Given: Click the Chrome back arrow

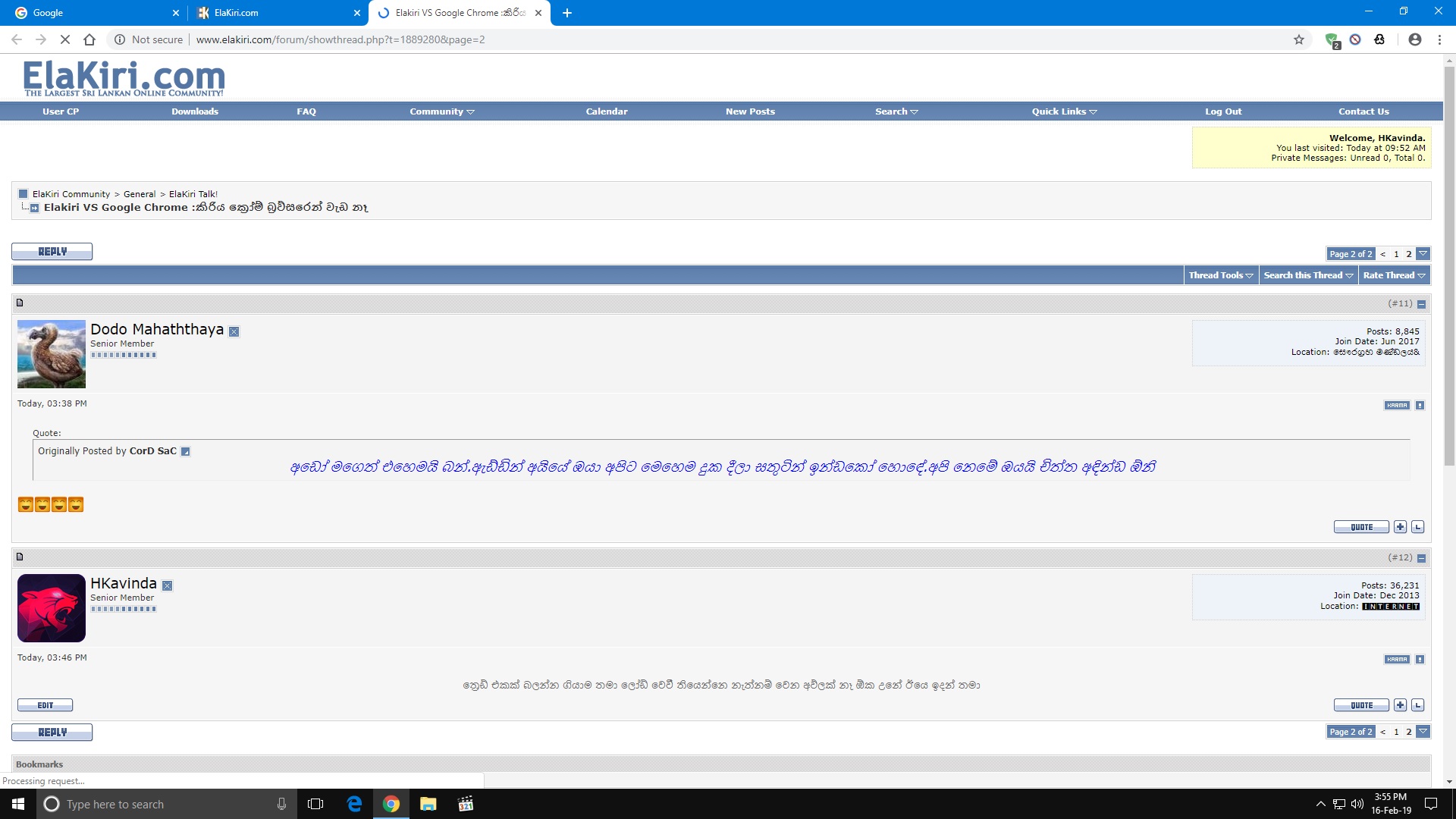Looking at the screenshot, I should 17,39.
